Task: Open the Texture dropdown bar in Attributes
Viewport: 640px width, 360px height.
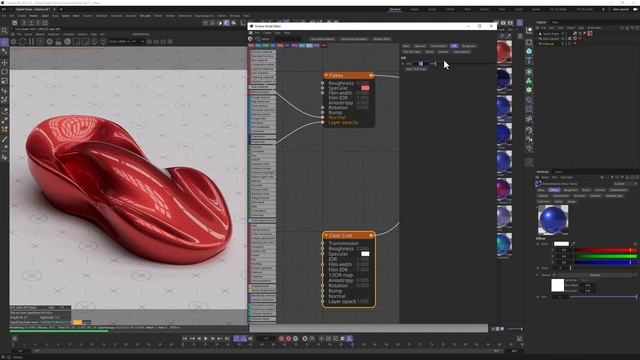Action: (x=595, y=275)
